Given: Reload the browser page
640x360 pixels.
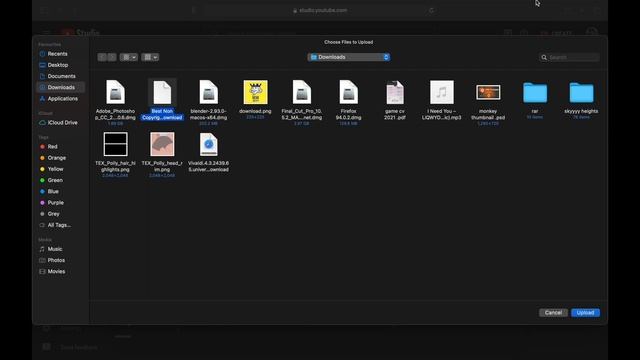Looking at the screenshot, I should pyautogui.click(x=431, y=11).
